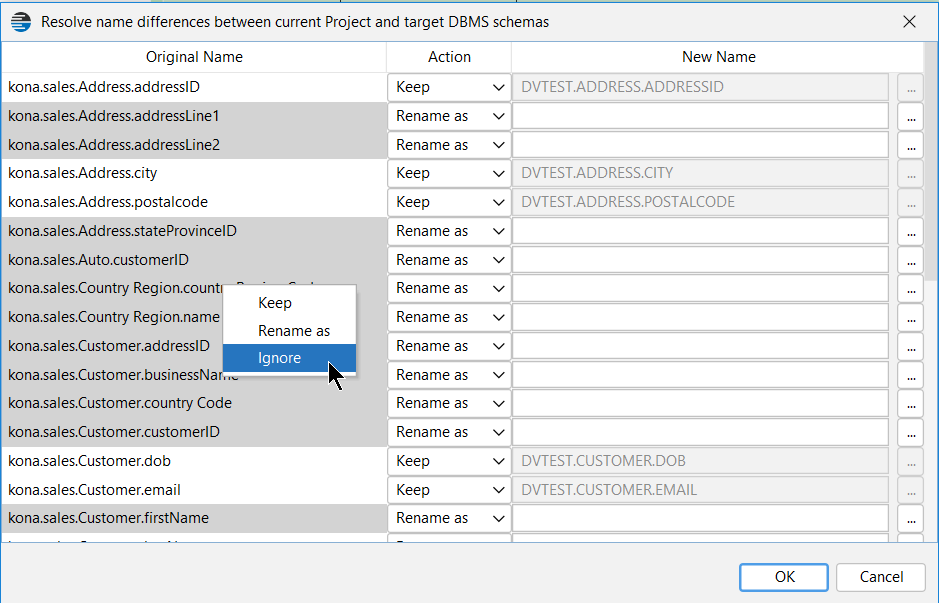The height and width of the screenshot is (603, 939).
Task: Click the Action column header
Action: [449, 57]
